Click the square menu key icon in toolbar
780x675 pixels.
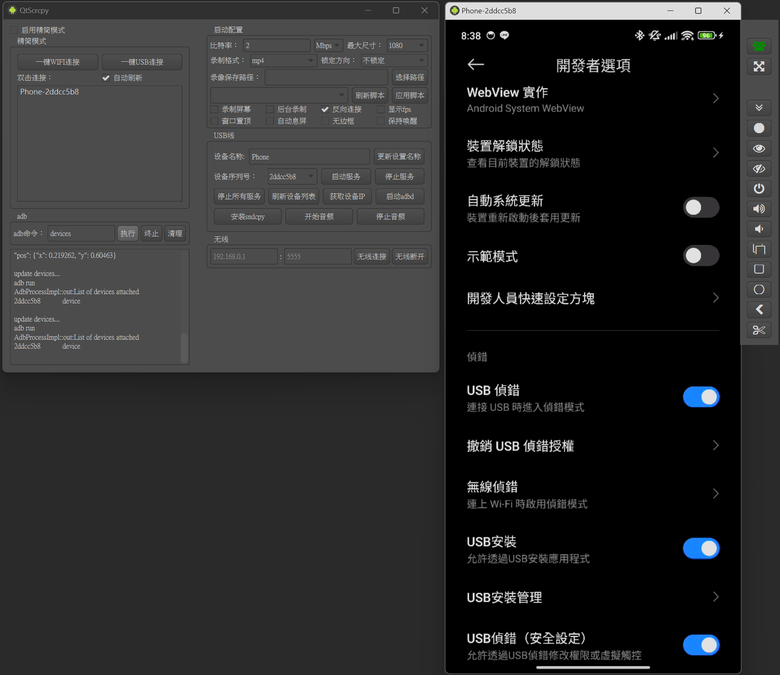pos(759,269)
